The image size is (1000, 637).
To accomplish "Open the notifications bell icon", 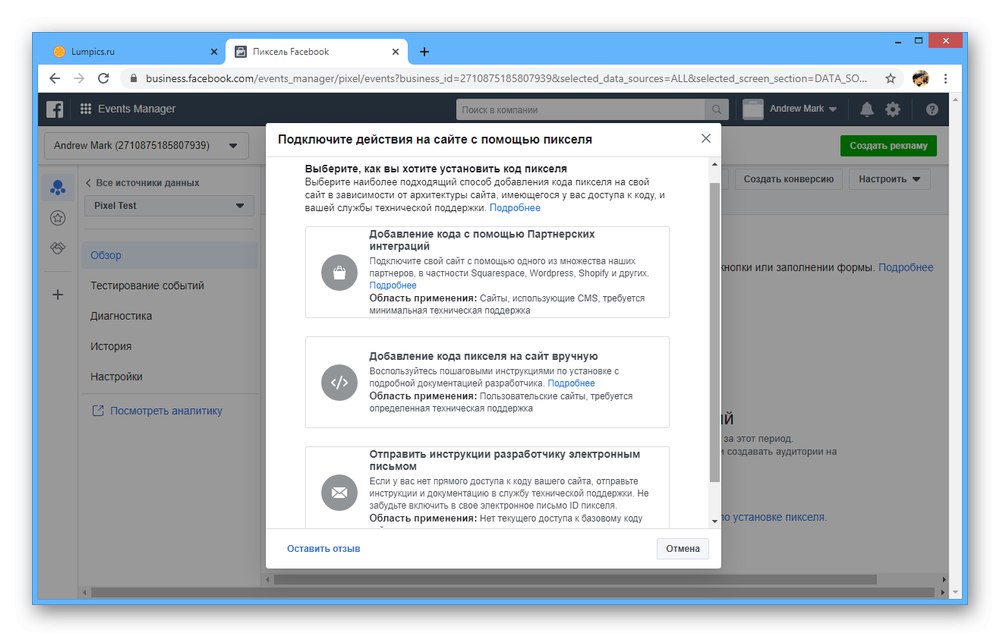I will pyautogui.click(x=866, y=109).
